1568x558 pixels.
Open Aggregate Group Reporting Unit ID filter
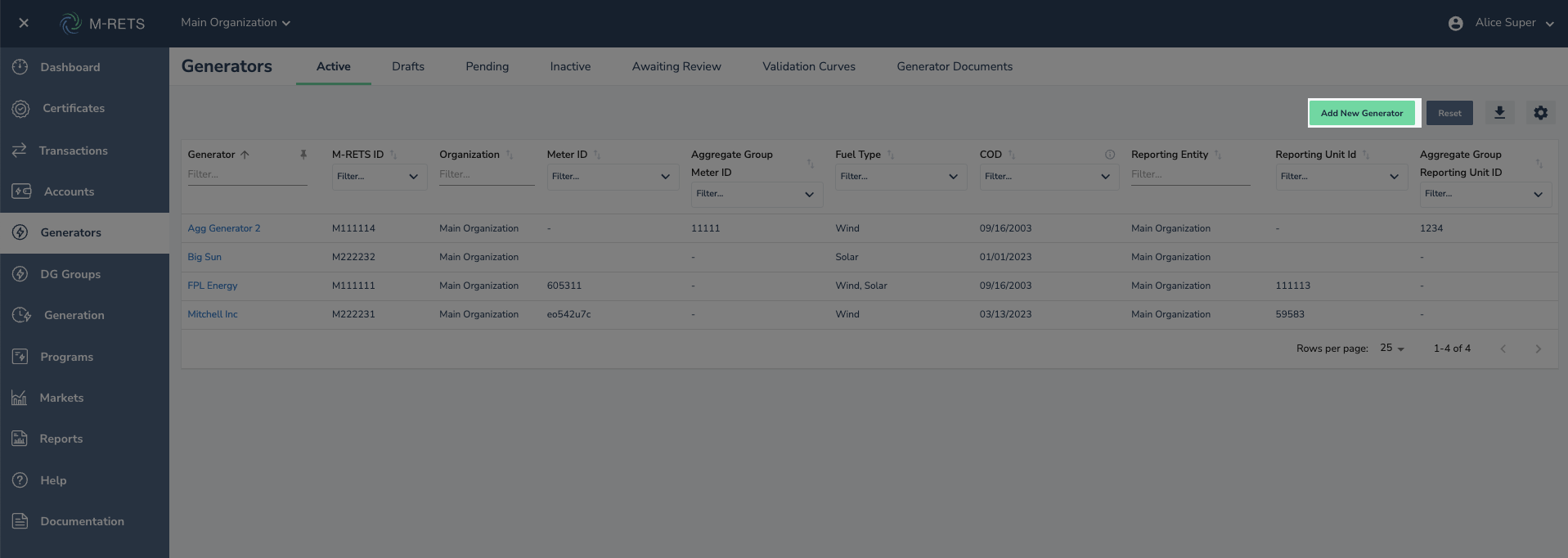point(1485,194)
